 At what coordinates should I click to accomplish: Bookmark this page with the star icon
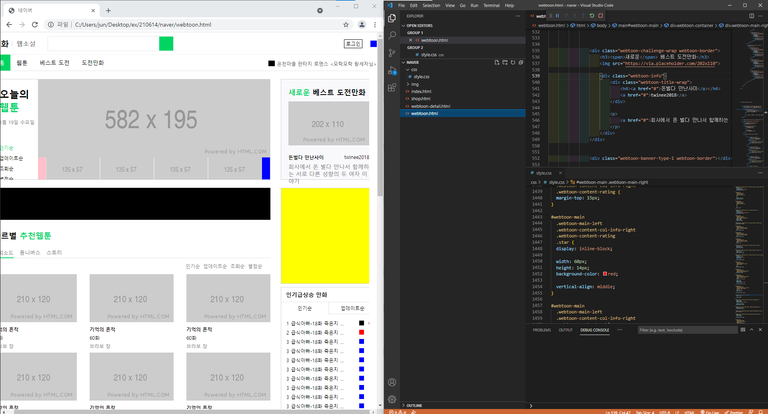coord(346,24)
